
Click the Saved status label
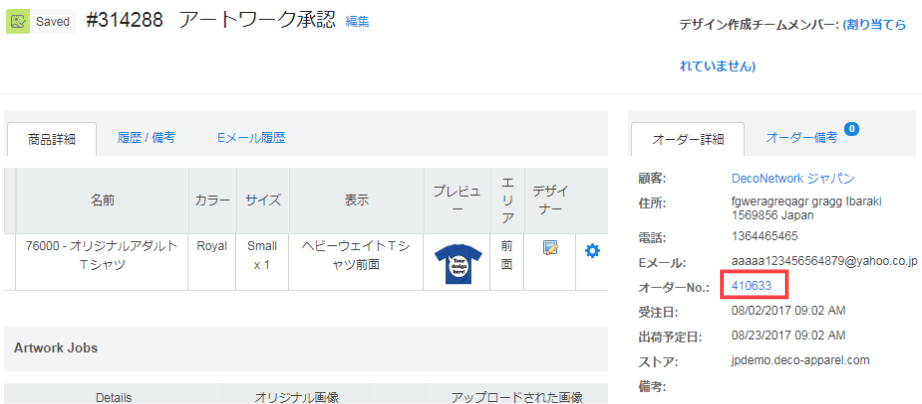click(x=53, y=21)
